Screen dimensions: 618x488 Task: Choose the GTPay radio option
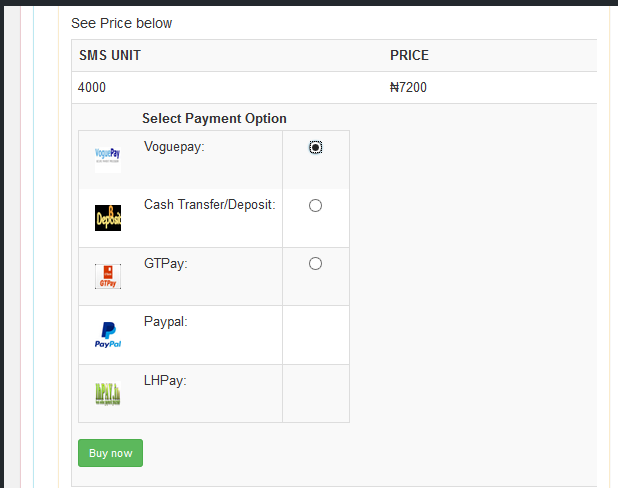click(315, 263)
